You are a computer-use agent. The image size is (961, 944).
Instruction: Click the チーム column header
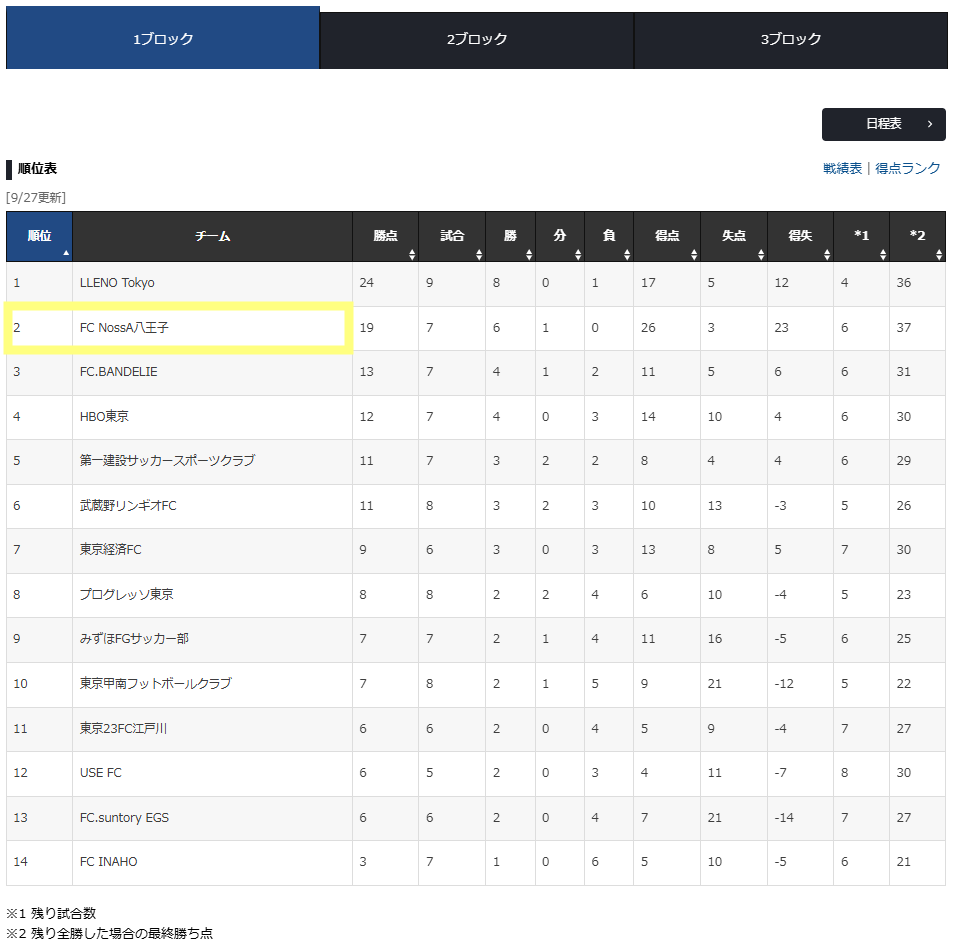(213, 237)
